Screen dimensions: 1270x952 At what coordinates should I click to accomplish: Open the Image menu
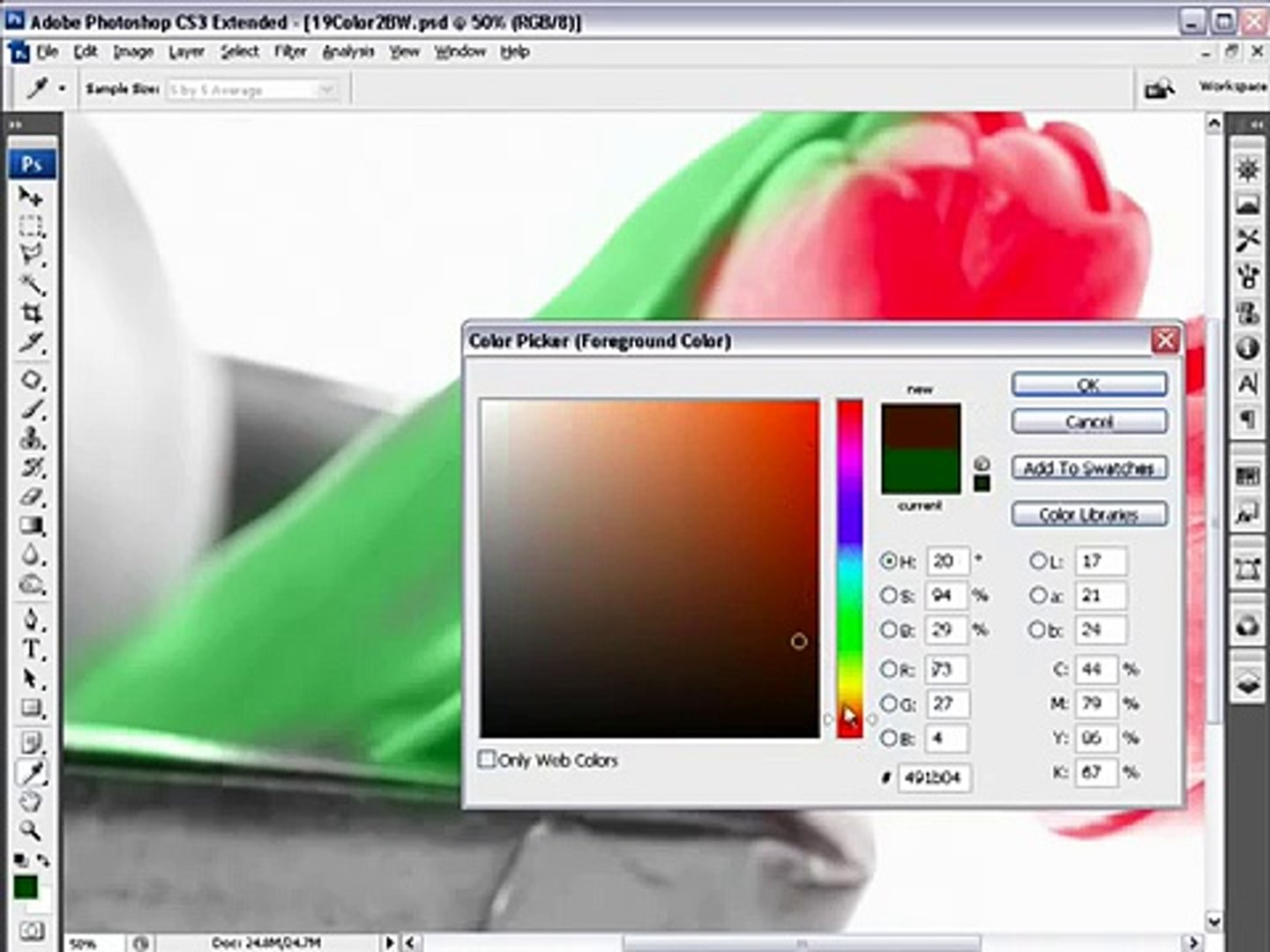pos(133,52)
